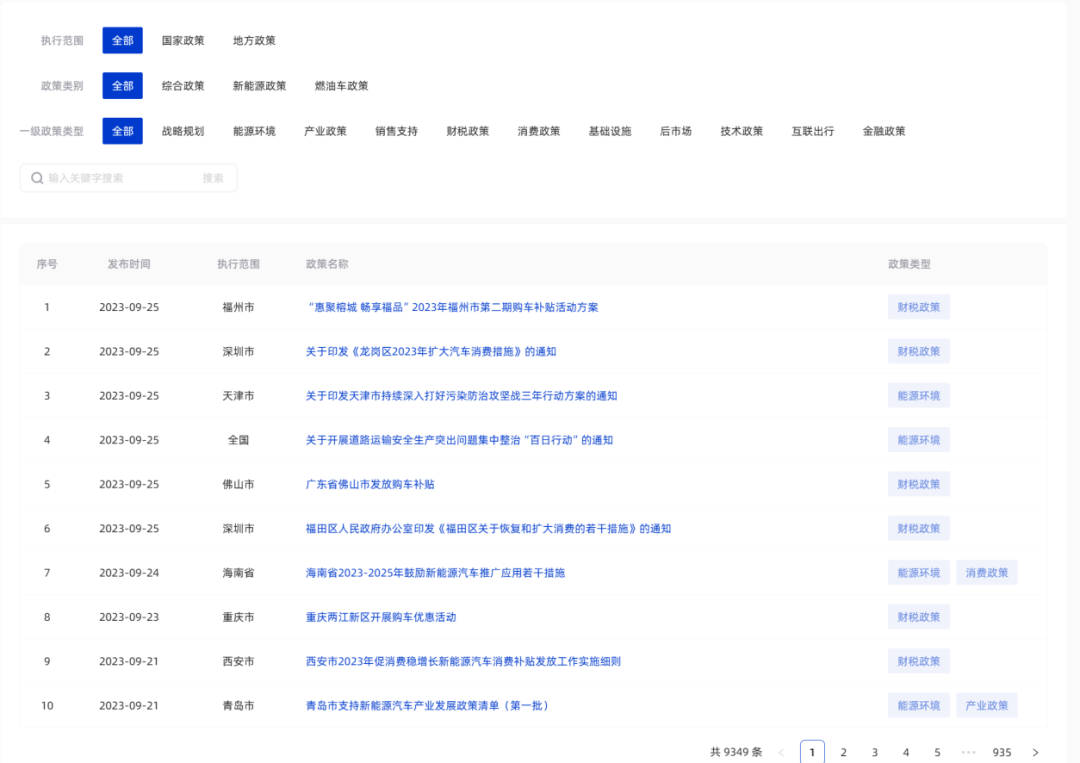Select 国家政策 under 执行范围
Screen dimensions: 1080x763
[x=183, y=41]
